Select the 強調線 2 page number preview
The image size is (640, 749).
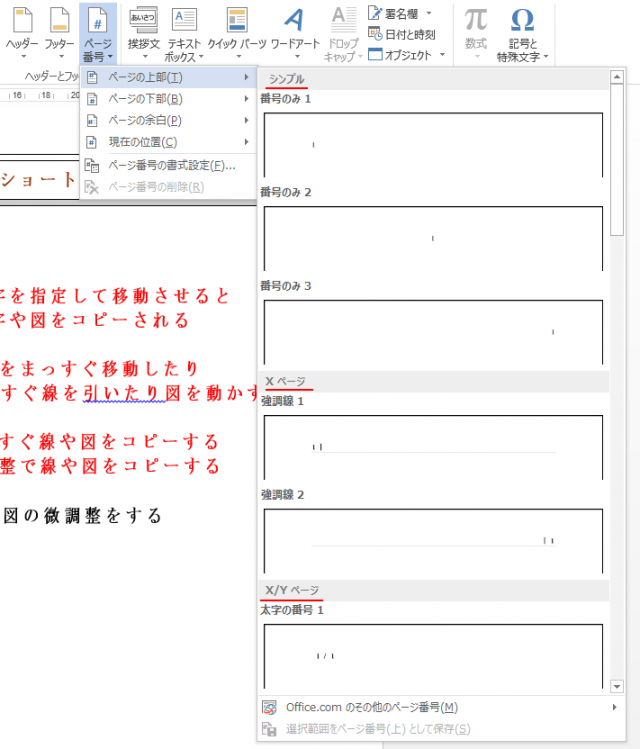(433, 541)
